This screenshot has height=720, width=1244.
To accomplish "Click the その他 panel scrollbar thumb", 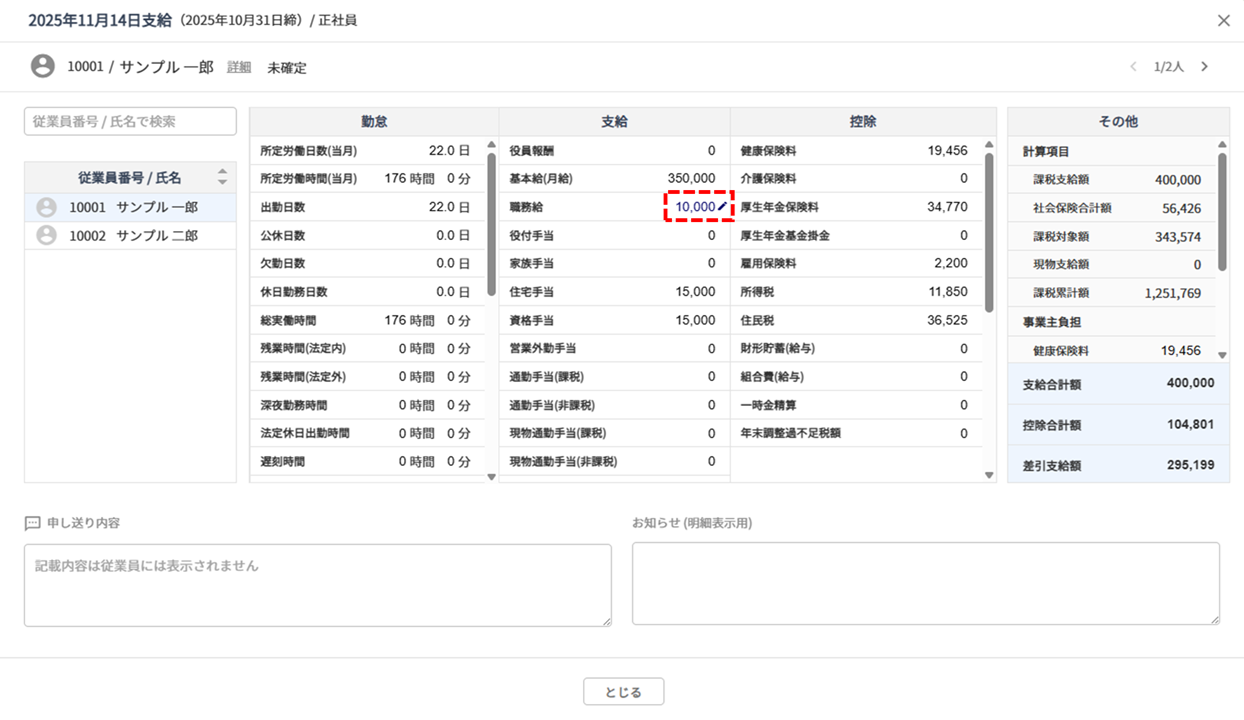I will click(1222, 211).
